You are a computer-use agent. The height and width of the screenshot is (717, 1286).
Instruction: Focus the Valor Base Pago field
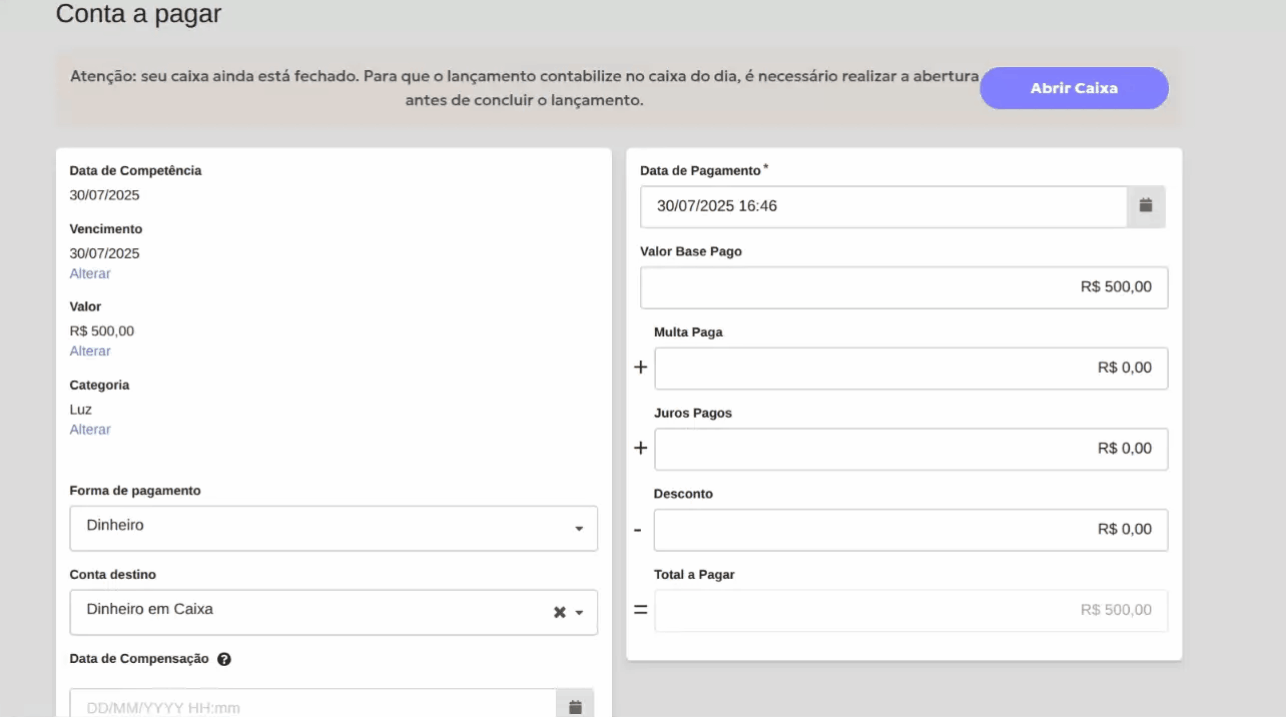click(903, 287)
